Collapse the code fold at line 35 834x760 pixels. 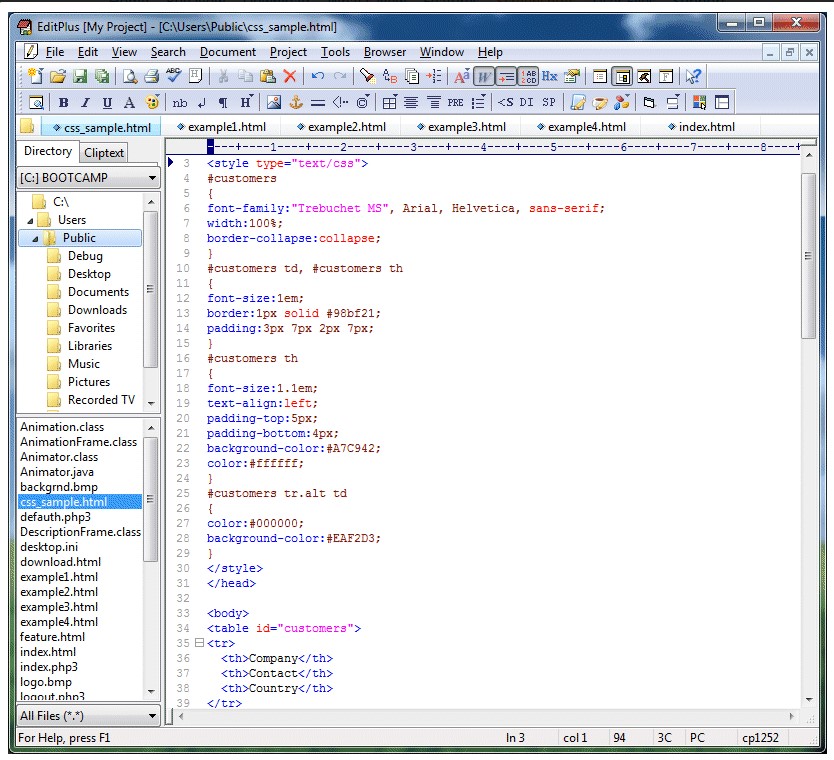(x=199, y=643)
